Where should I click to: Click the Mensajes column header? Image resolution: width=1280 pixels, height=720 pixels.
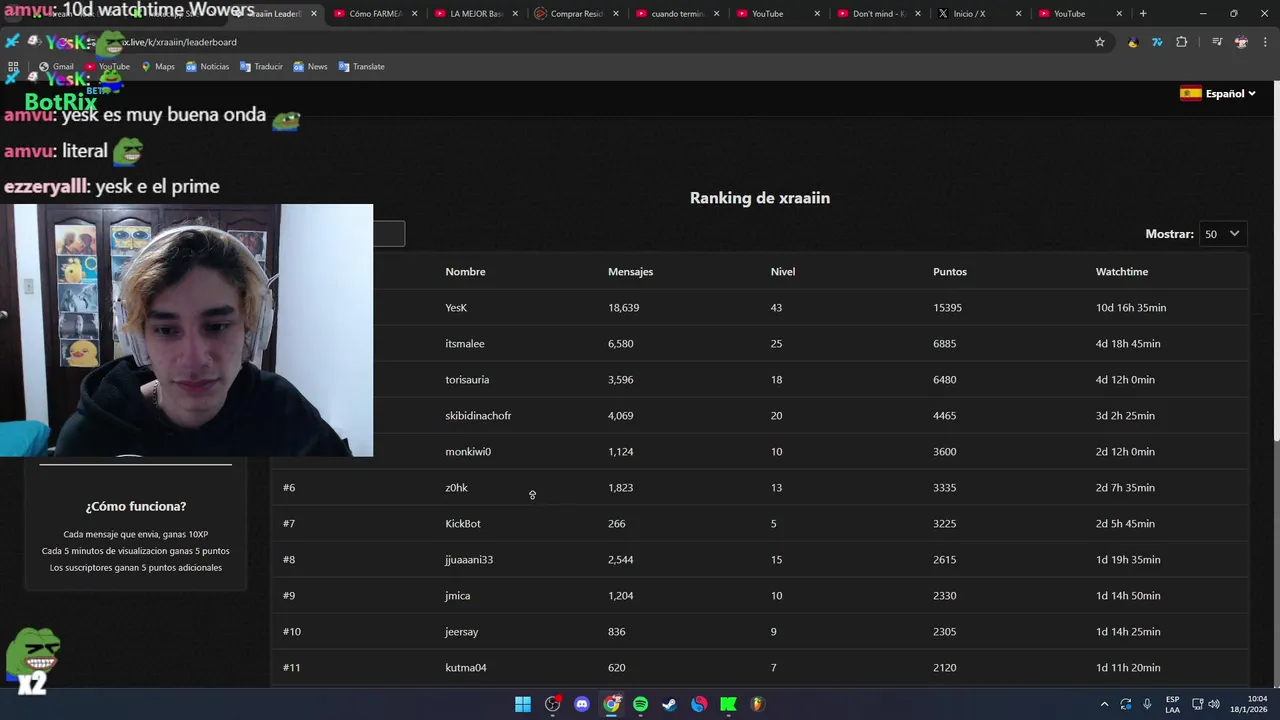[x=630, y=272]
